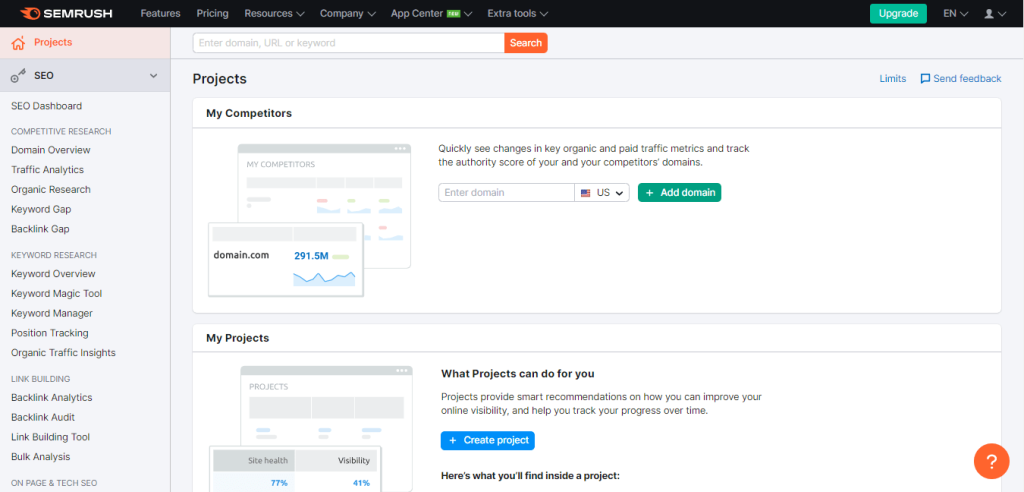Click the ON PAGE & TECH SEO heading

pyautogui.click(x=54, y=483)
